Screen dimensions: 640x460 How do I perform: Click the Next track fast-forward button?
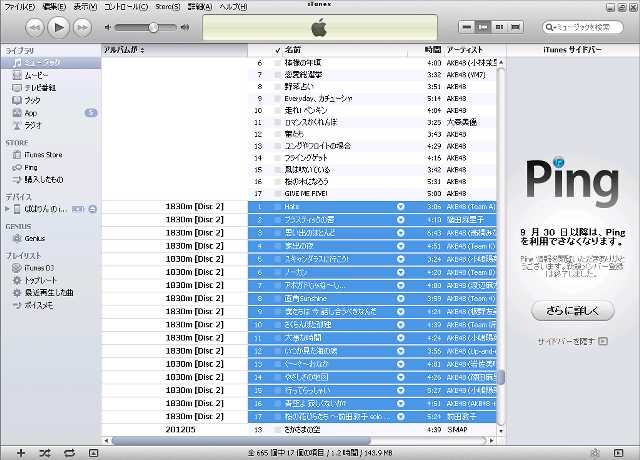pos(83,26)
